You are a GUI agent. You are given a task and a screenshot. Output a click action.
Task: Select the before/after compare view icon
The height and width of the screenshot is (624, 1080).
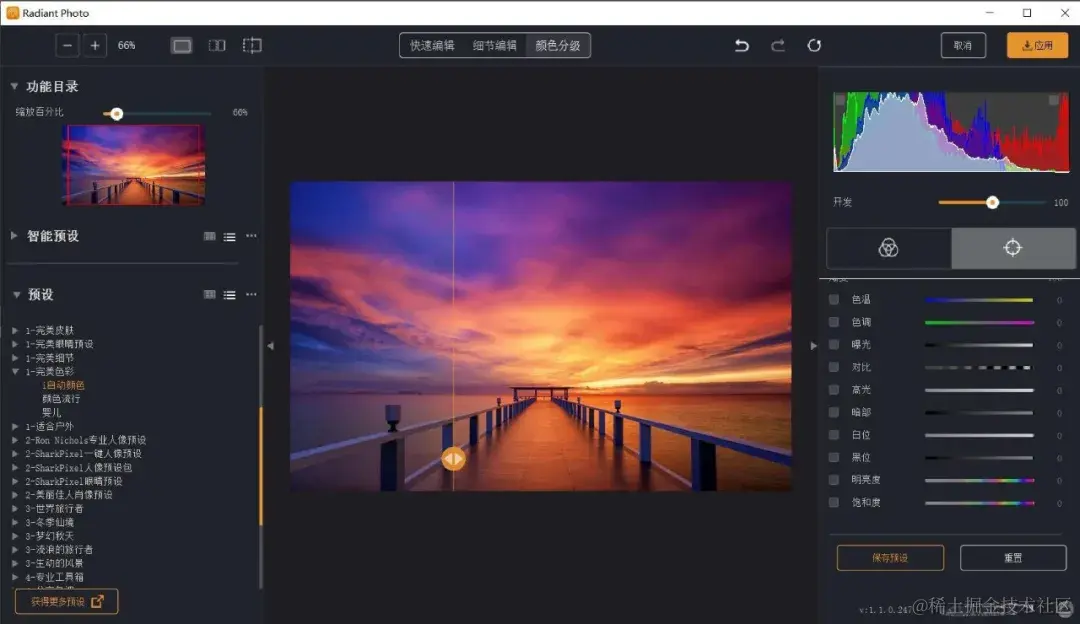[x=252, y=45]
